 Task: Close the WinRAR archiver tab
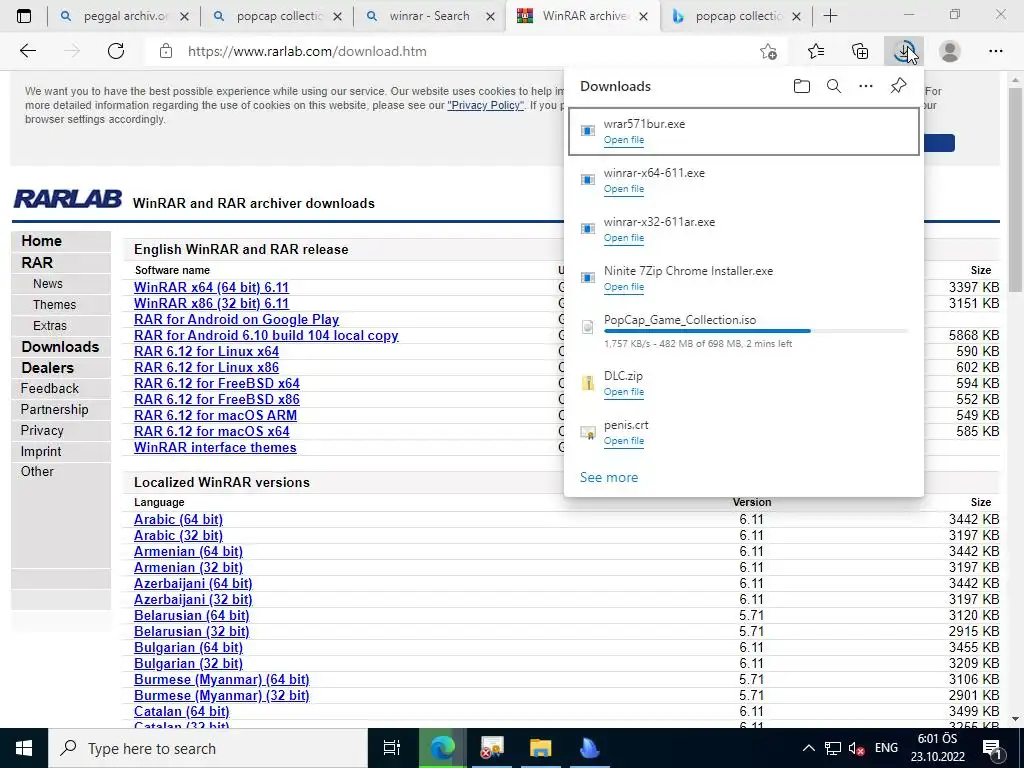click(x=643, y=16)
